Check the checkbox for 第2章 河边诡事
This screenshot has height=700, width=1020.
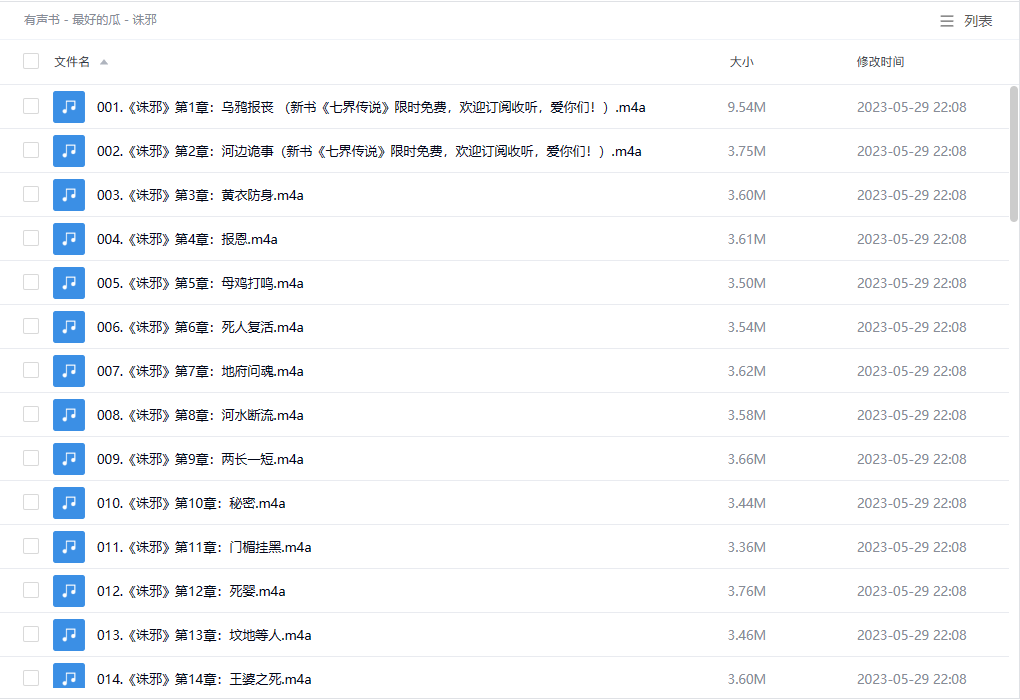(x=31, y=150)
